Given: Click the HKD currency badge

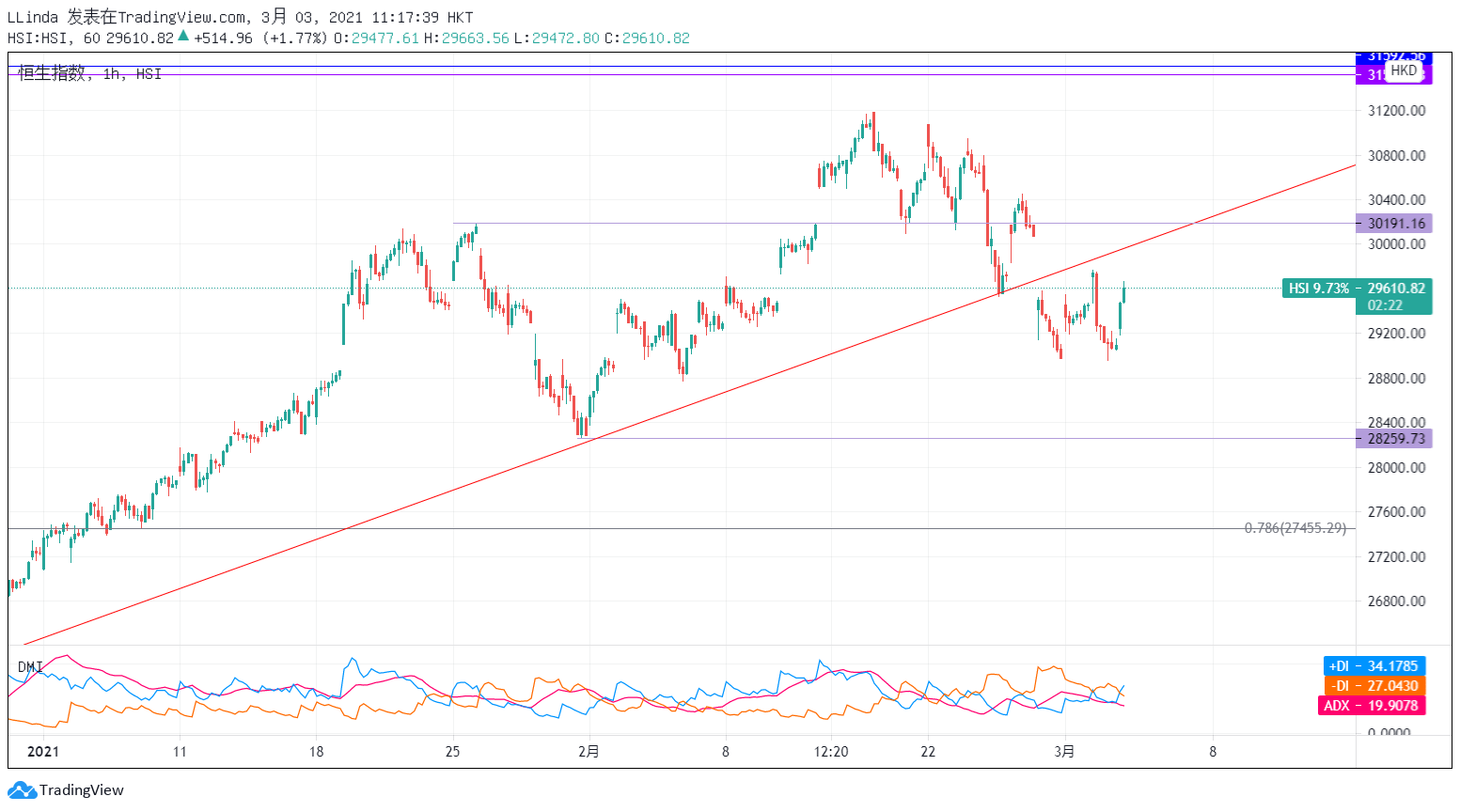Looking at the screenshot, I should 1404,70.
